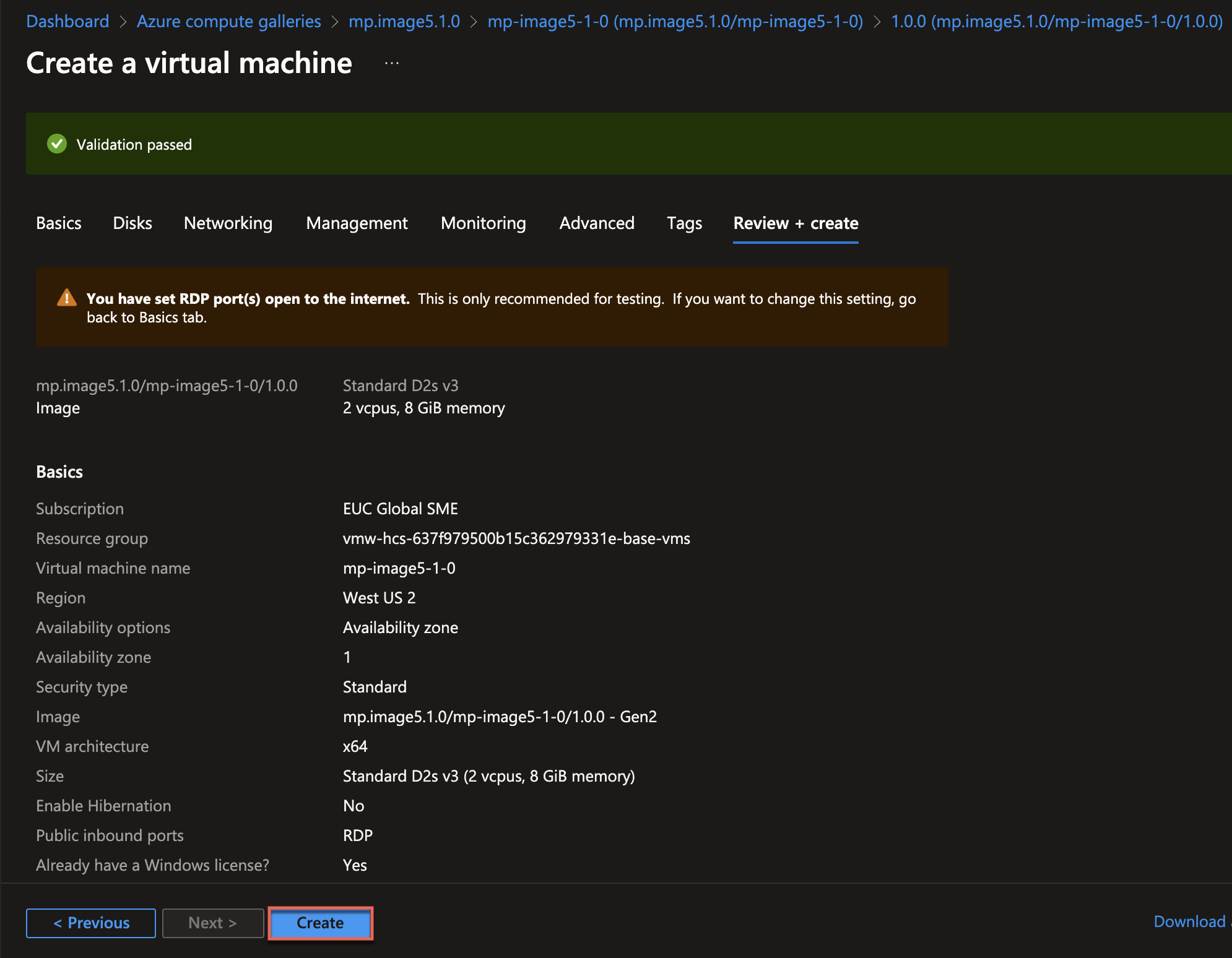Viewport: 1232px width, 958px height.
Task: Switch to the Management tab
Action: point(357,223)
